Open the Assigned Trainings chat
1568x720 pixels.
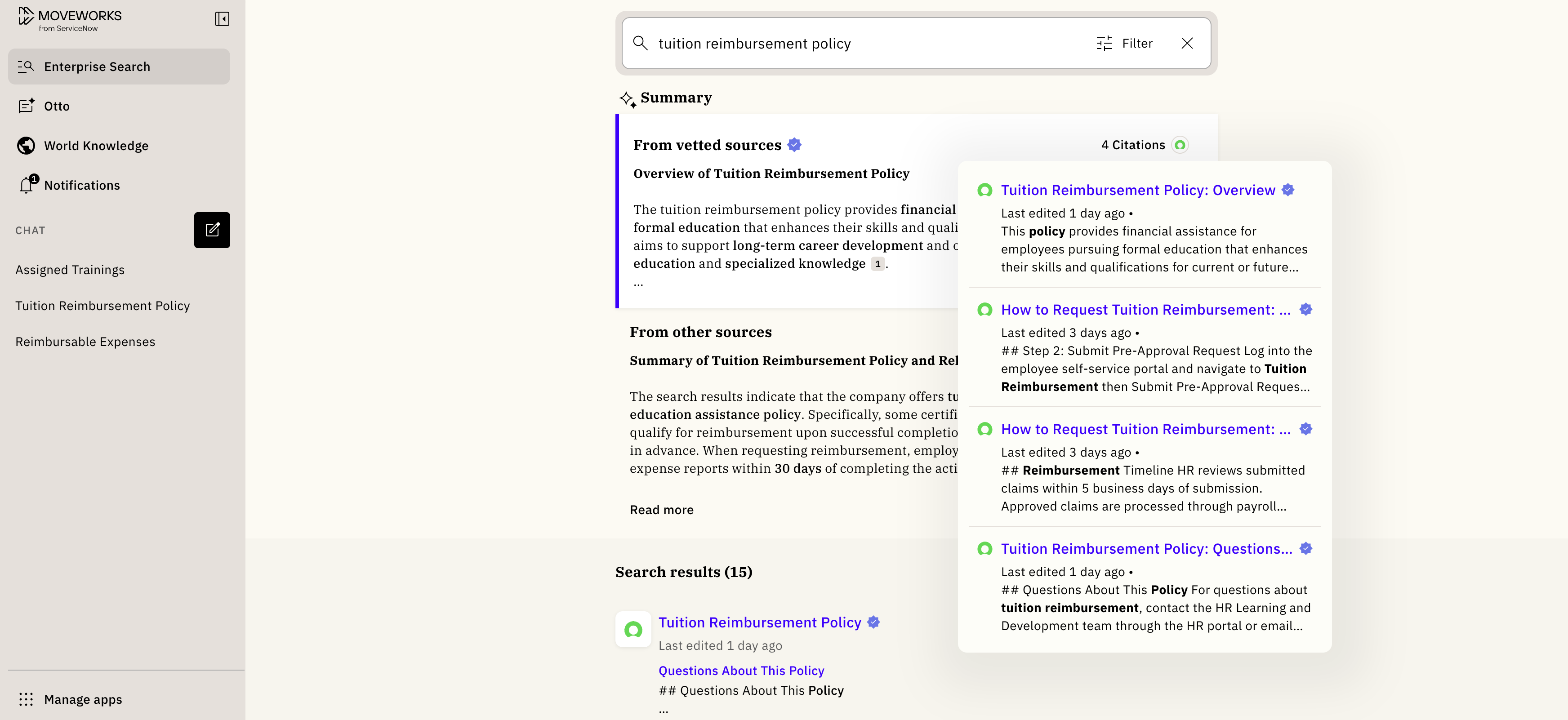pyautogui.click(x=70, y=270)
